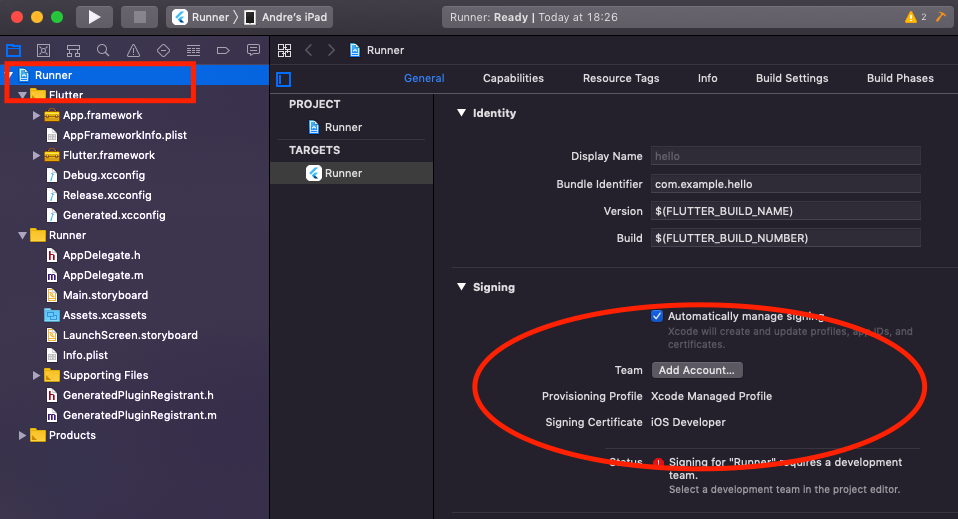
Task: Collapse the Identity section
Action: [462, 113]
